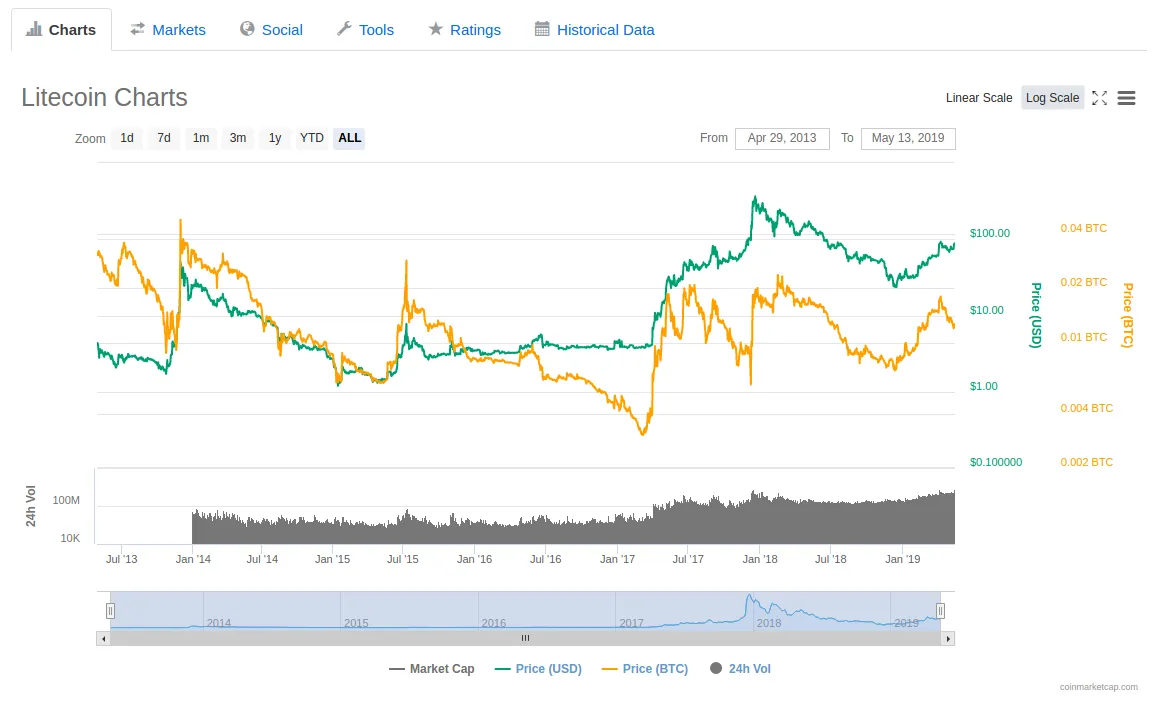Set zoom to 7d

164,138
